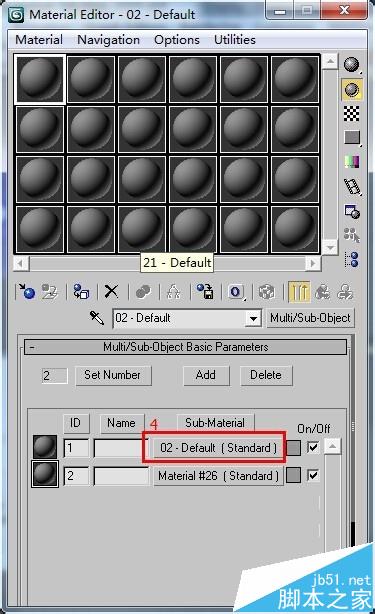Viewport: 375px width, 614px height.
Task: Click the Video Color Check icon
Action: click(352, 161)
